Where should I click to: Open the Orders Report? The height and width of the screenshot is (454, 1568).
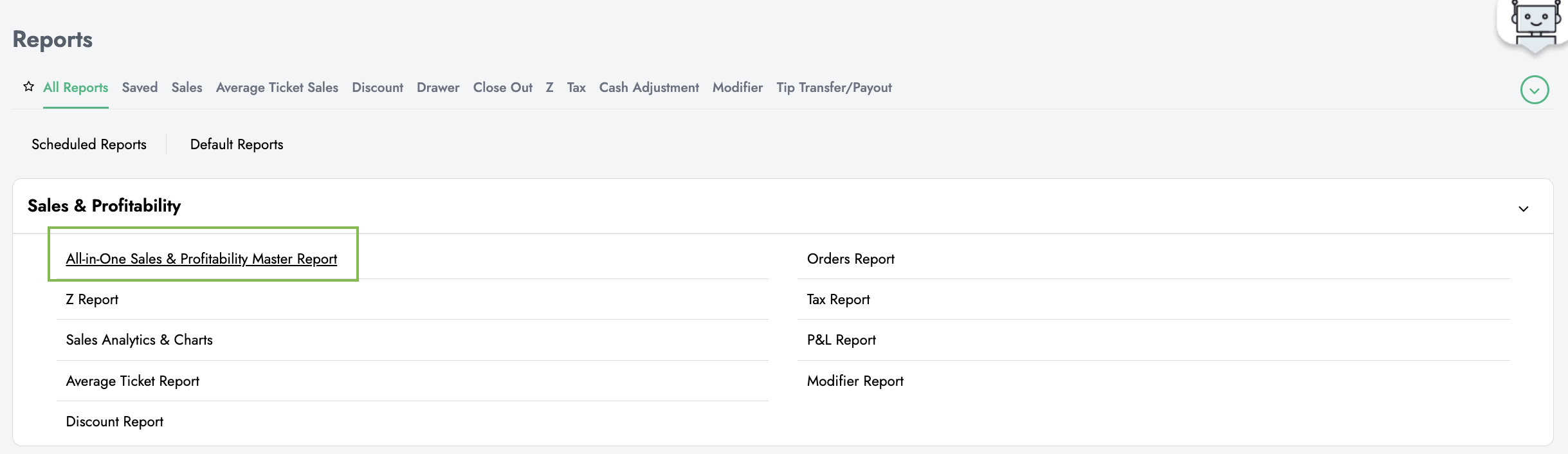[850, 259]
